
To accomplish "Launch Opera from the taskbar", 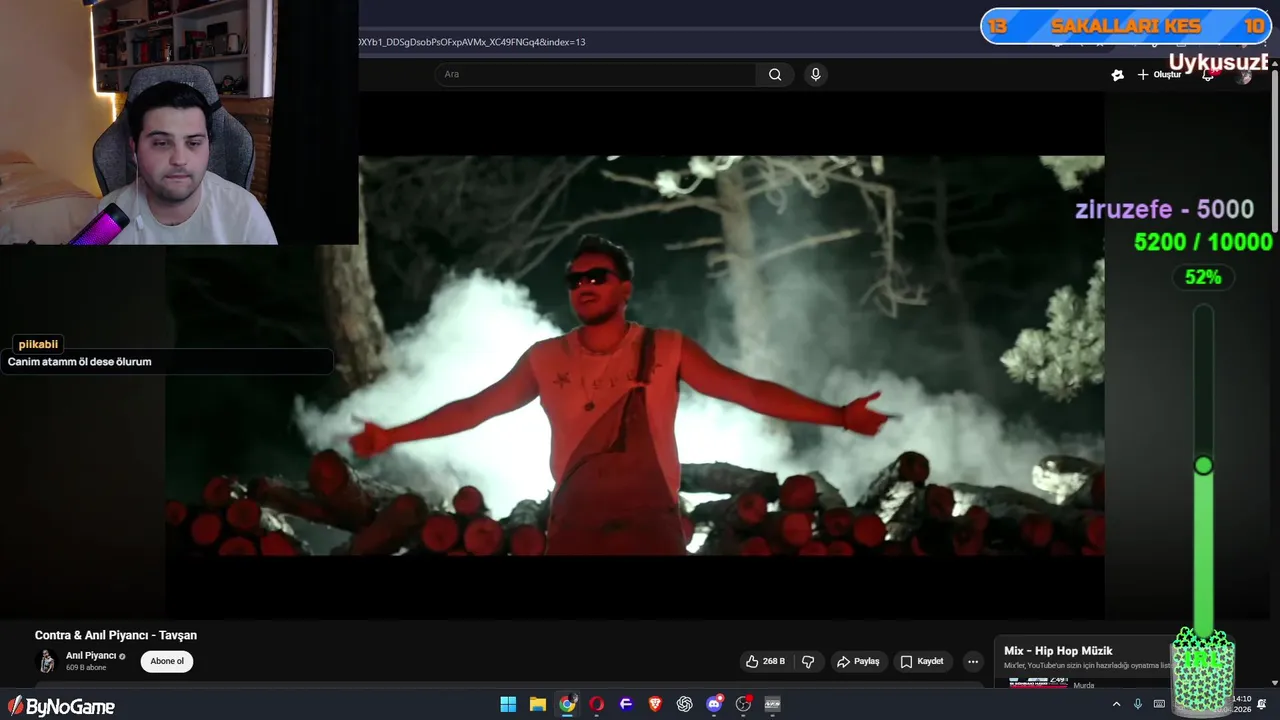I will click(597, 704).
